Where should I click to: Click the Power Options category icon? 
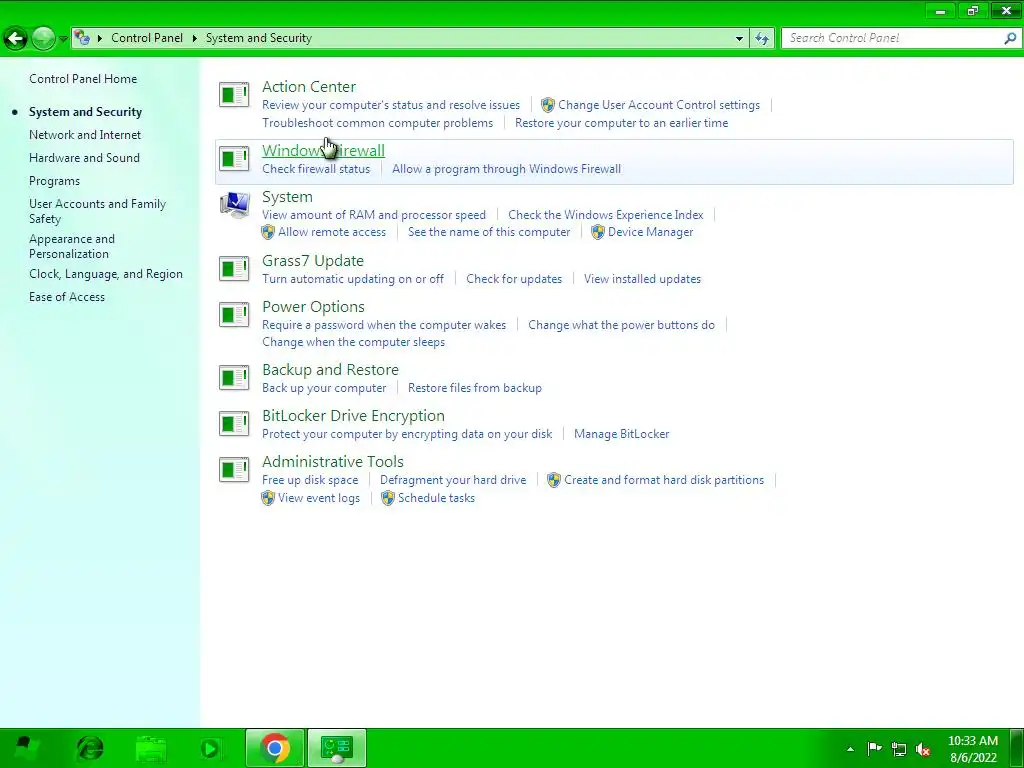[x=234, y=315]
